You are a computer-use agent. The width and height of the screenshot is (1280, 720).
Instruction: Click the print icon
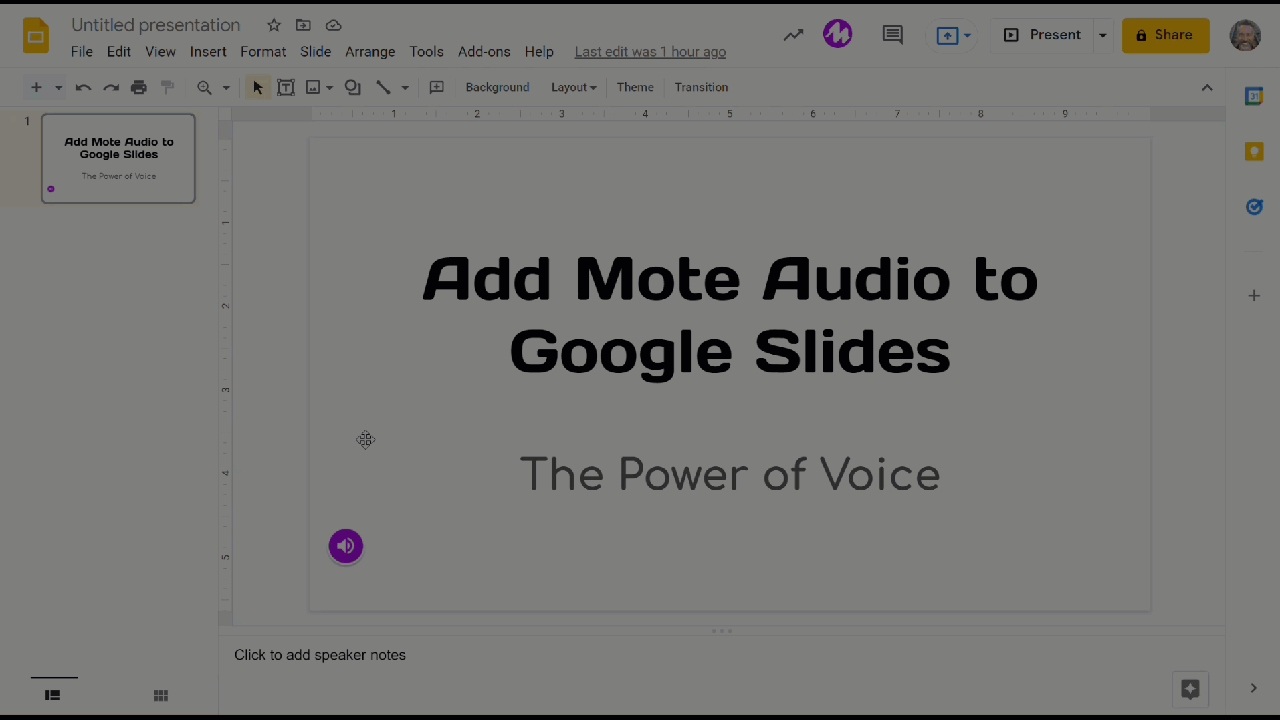(x=139, y=88)
